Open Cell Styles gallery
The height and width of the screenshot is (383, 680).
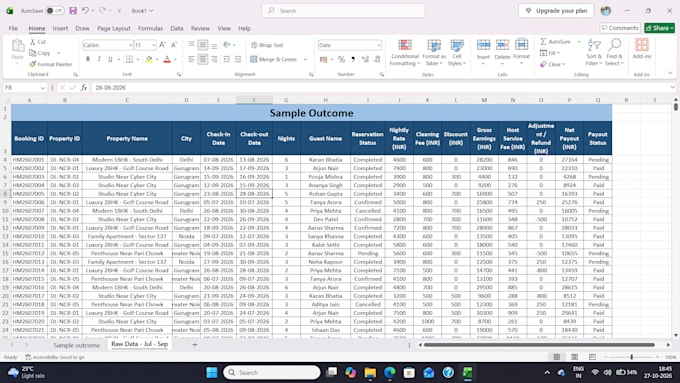click(x=457, y=52)
